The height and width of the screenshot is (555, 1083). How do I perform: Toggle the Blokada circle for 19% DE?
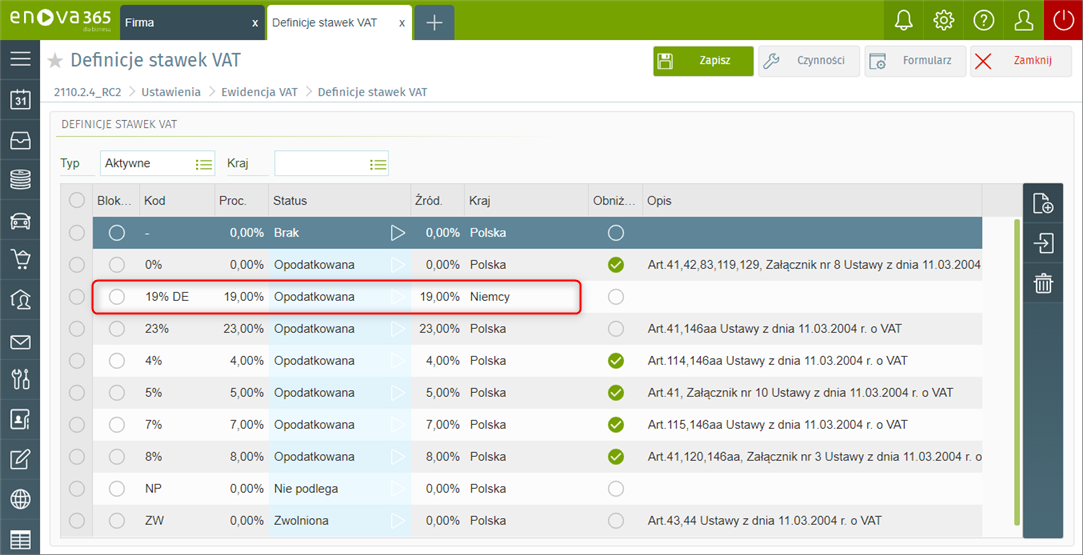click(x=117, y=297)
